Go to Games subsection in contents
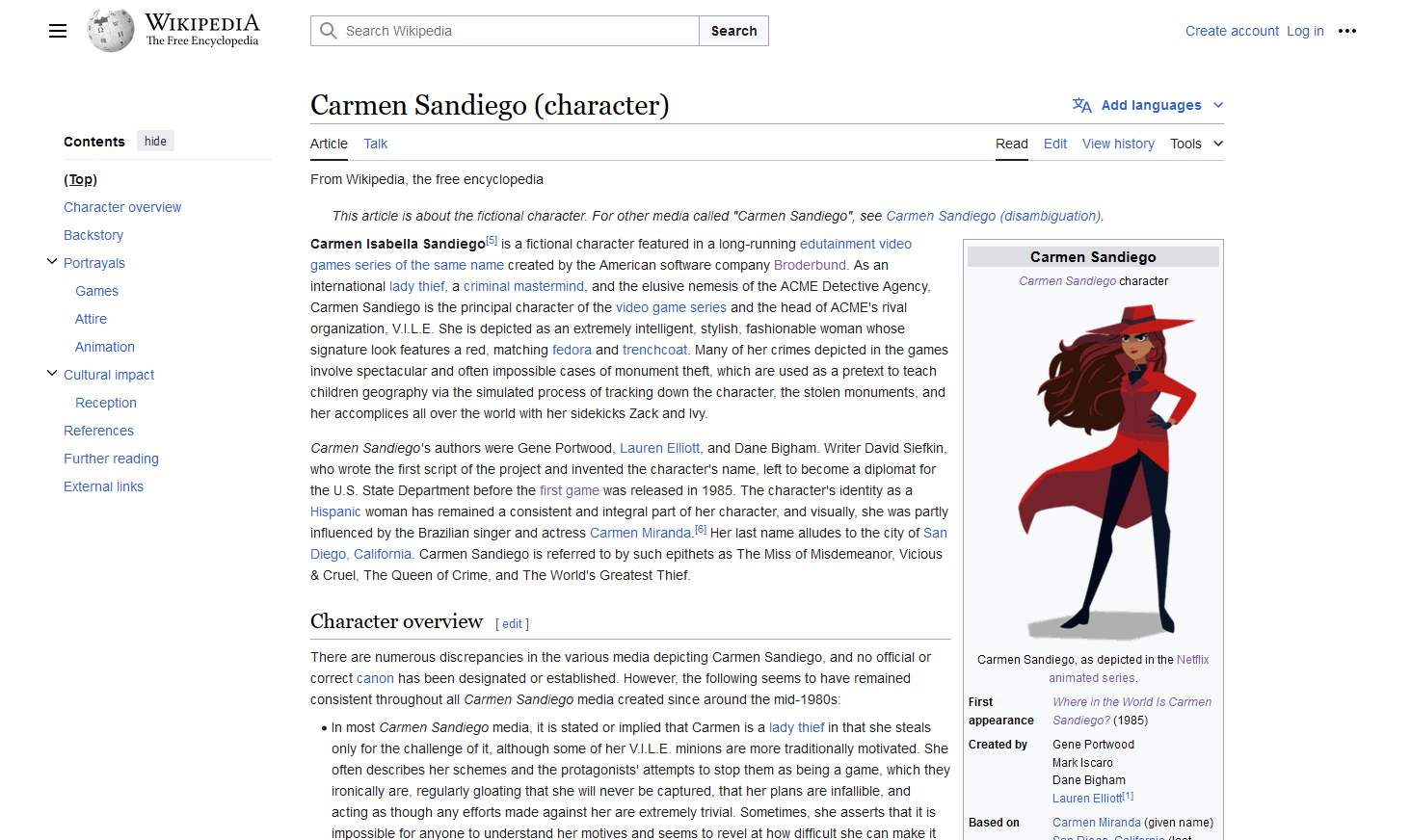1411x840 pixels. pos(96,291)
